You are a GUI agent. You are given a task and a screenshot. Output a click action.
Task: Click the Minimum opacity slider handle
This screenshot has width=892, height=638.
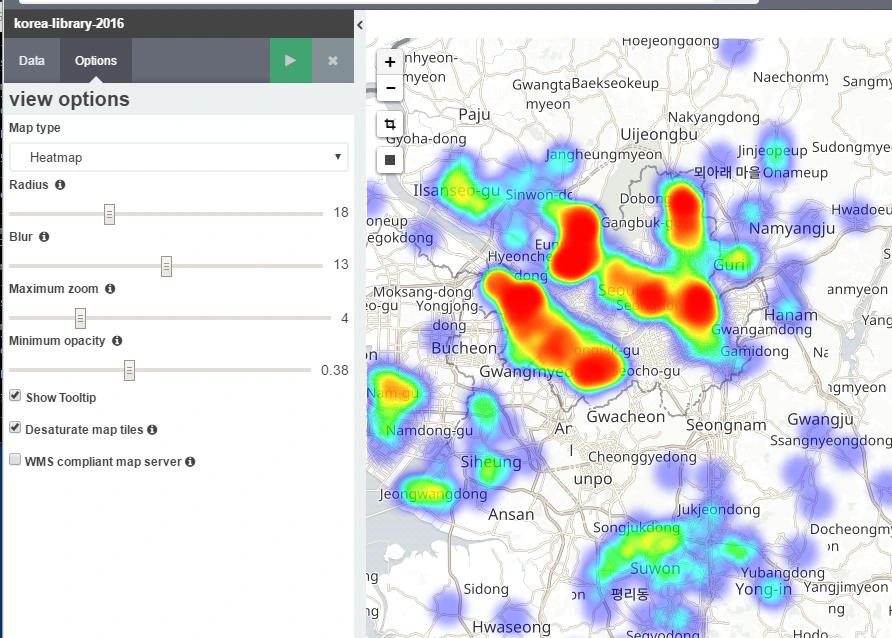click(129, 370)
